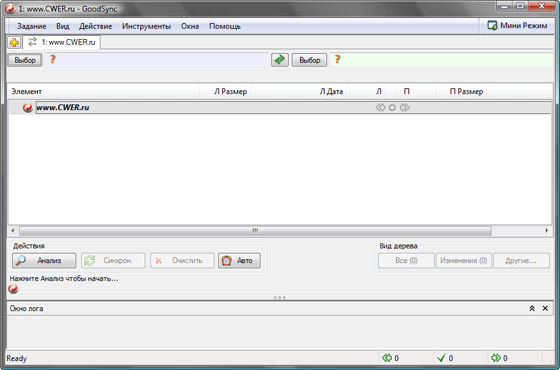Click the Элемент column header
Viewport: 560px width, 370px height.
coord(104,92)
